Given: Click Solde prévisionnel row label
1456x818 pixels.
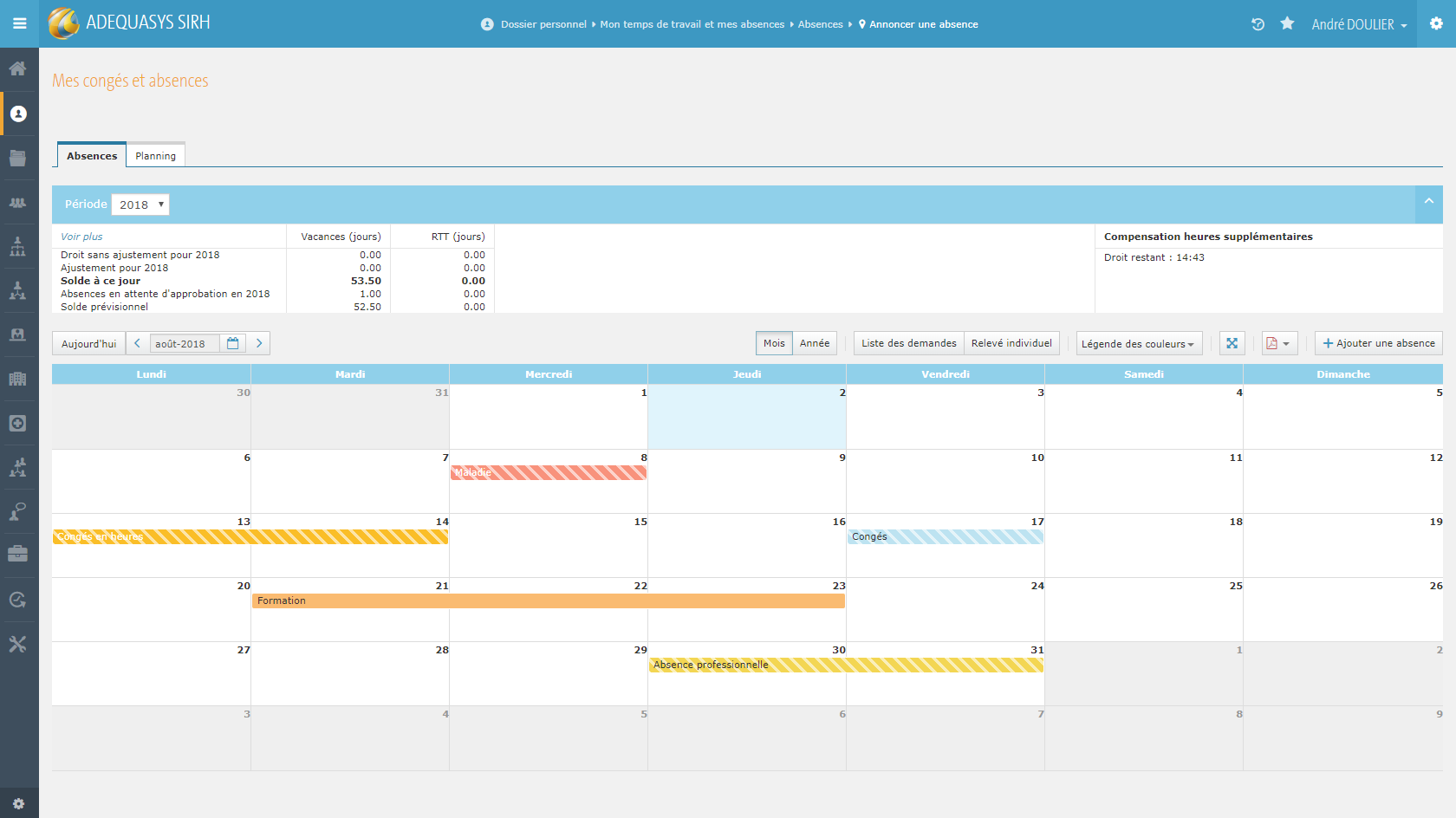Looking at the screenshot, I should [104, 307].
